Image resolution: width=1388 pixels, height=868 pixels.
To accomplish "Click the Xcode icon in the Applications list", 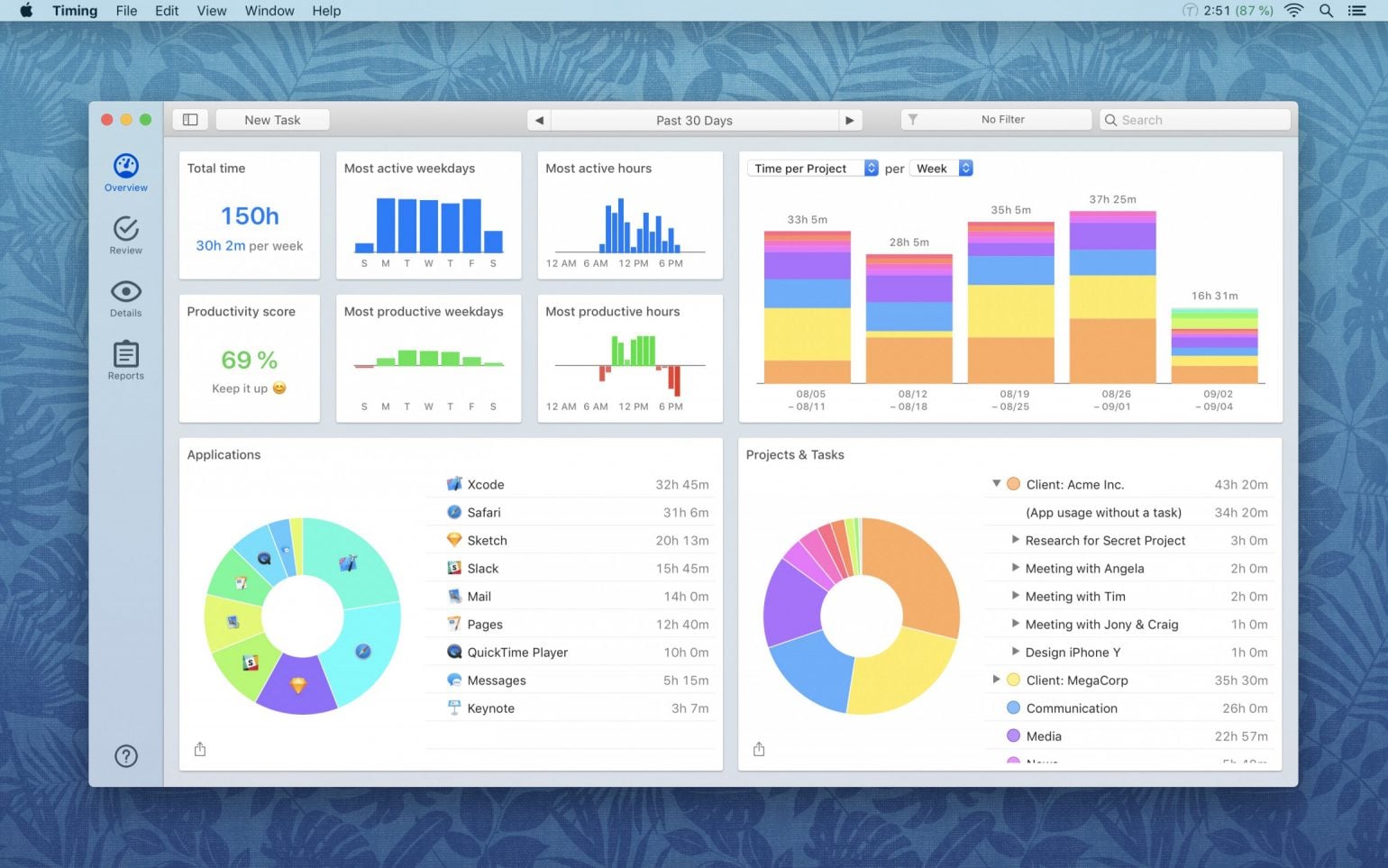I will [453, 484].
